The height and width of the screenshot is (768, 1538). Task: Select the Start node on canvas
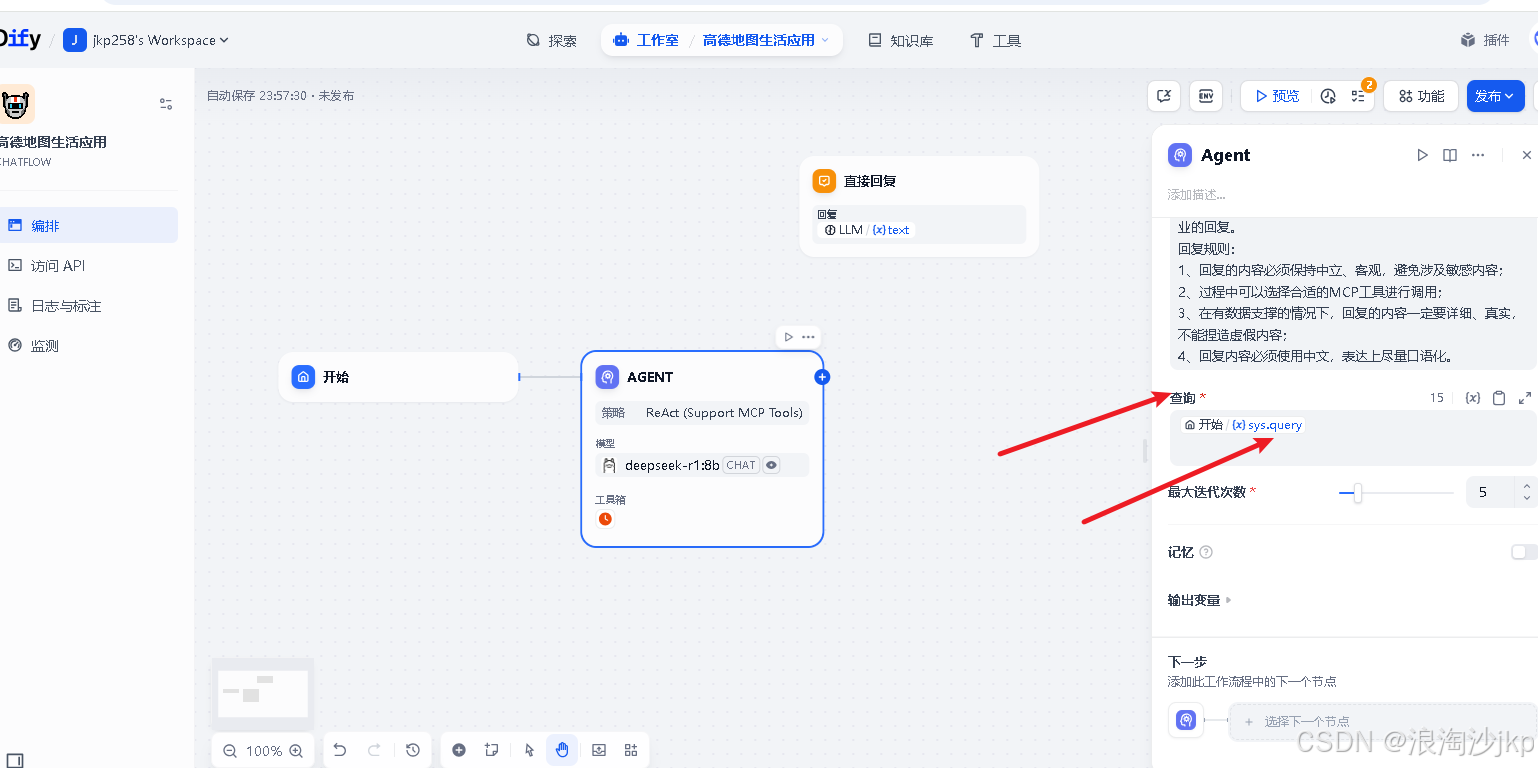pyautogui.click(x=398, y=377)
